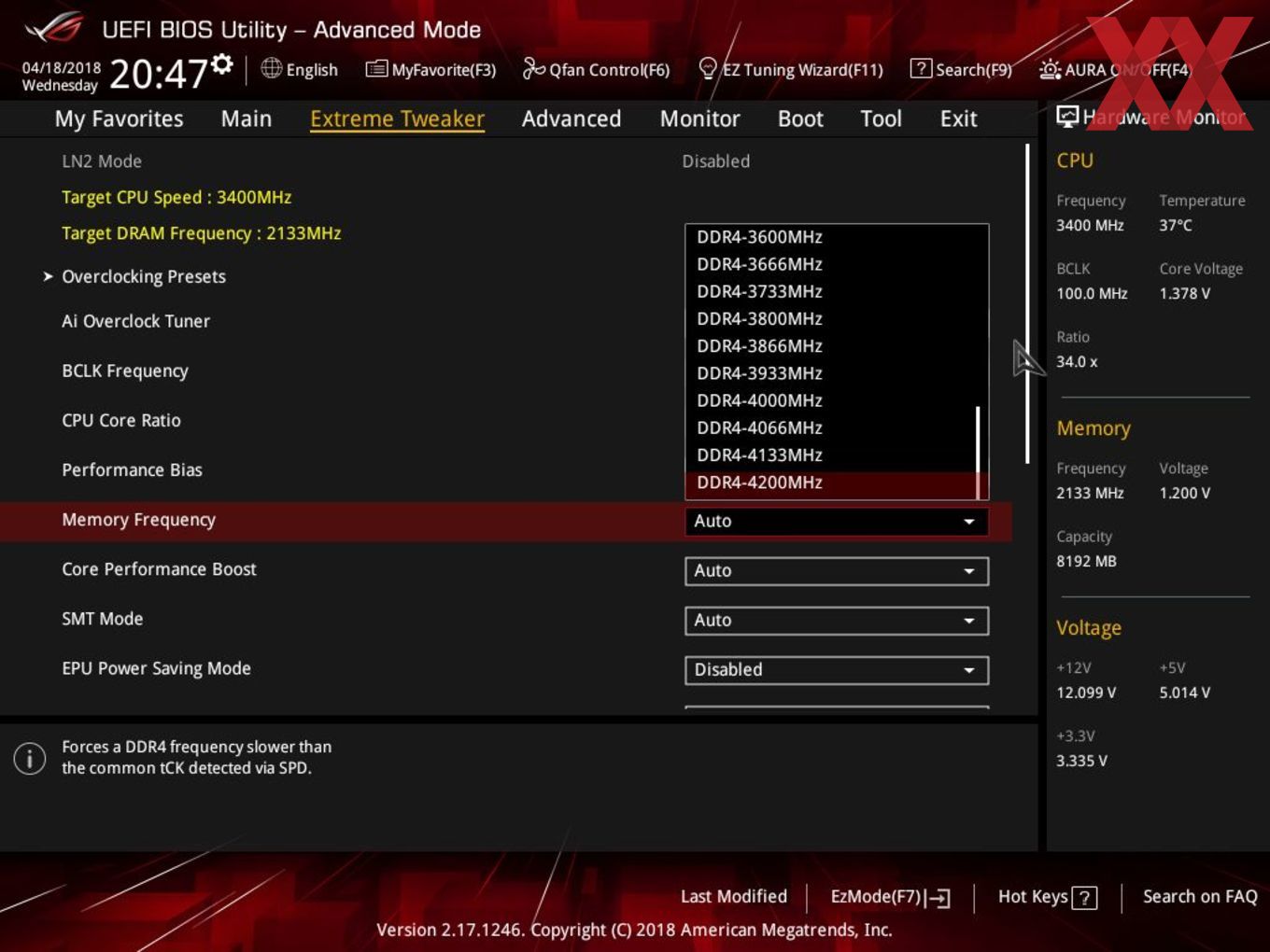Pick DDR4-4000MHz memory frequency

pyautogui.click(x=831, y=399)
